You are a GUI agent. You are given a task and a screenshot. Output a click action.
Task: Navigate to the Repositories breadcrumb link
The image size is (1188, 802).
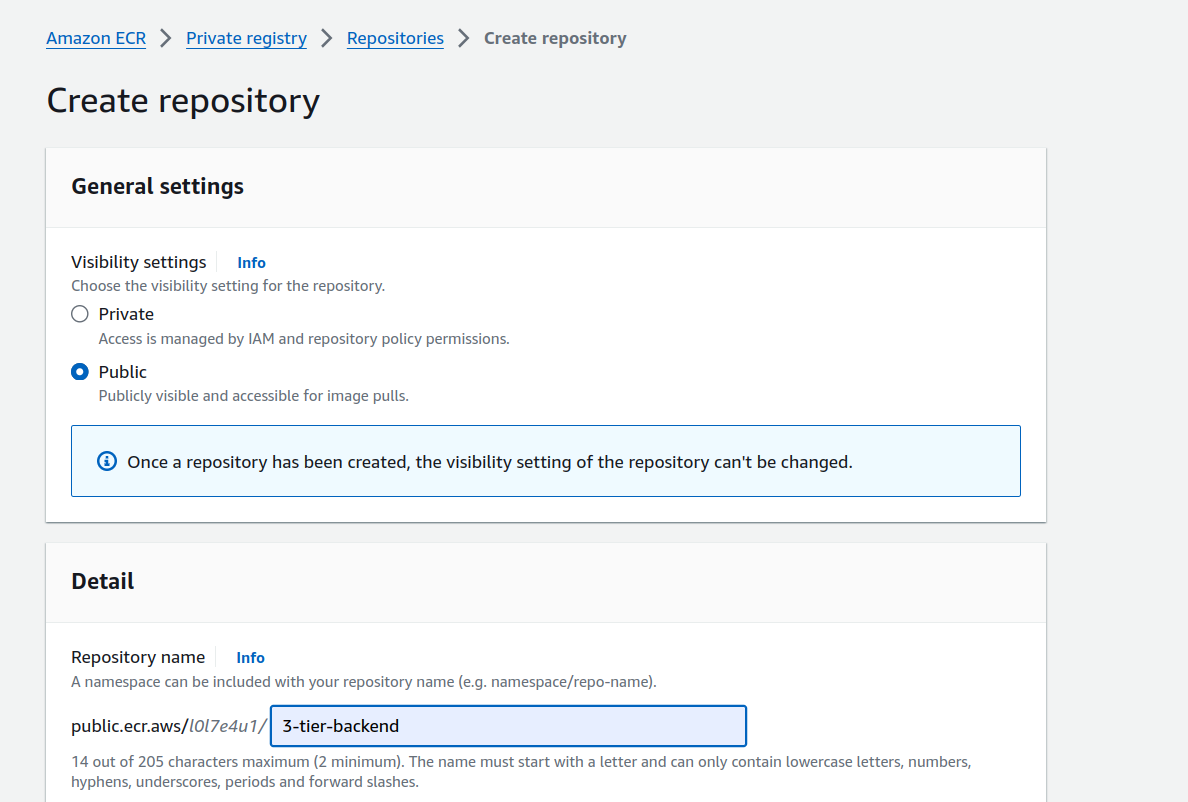coord(395,38)
